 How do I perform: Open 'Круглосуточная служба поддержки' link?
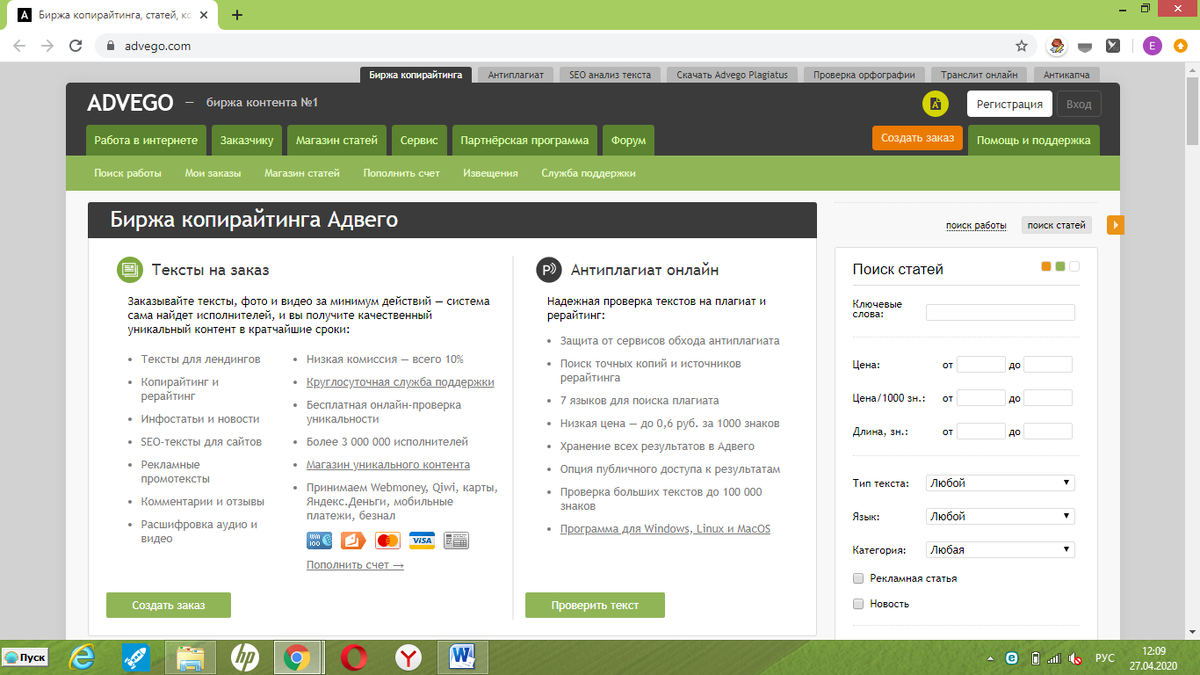click(400, 382)
